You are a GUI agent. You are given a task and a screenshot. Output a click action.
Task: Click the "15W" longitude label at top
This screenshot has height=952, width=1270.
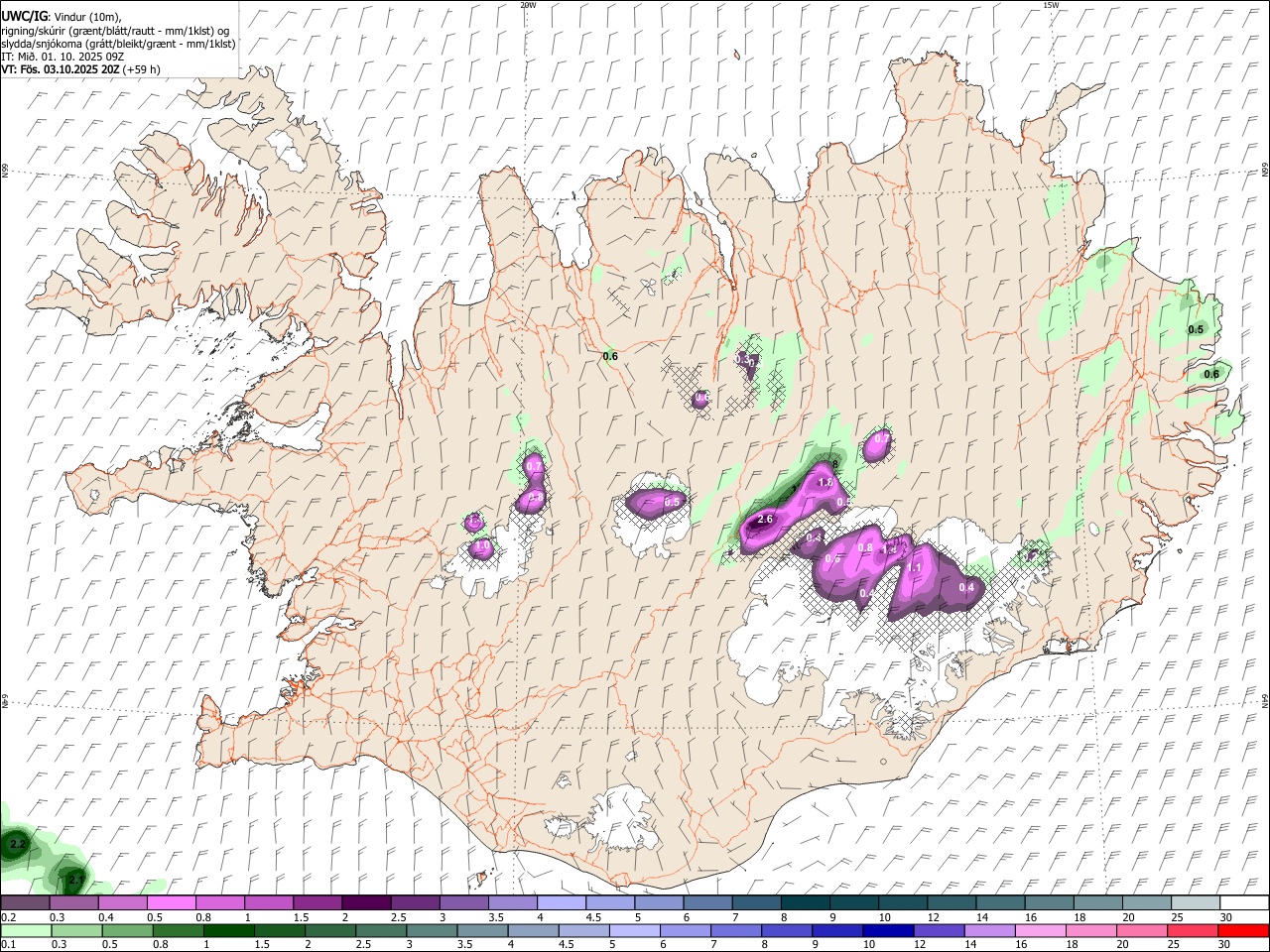coord(1051,5)
